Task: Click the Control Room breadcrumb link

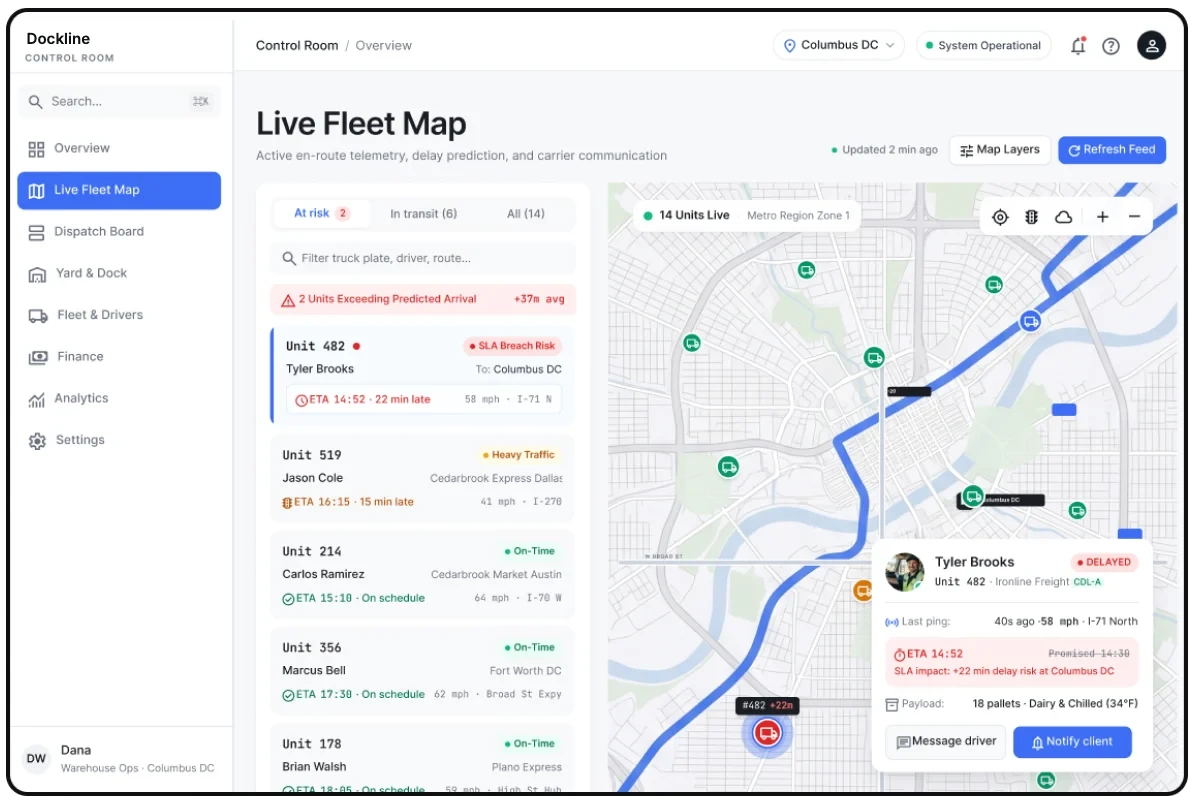Action: pyautogui.click(x=297, y=46)
